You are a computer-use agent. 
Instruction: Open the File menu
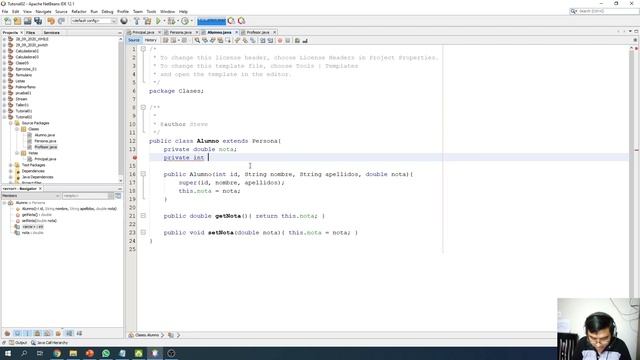pos(5,11)
